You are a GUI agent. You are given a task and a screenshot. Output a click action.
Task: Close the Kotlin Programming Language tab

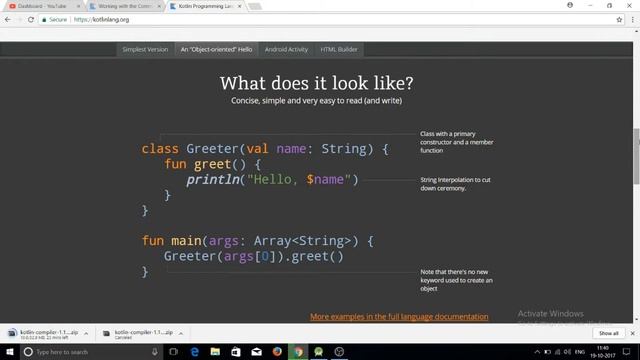point(239,6)
